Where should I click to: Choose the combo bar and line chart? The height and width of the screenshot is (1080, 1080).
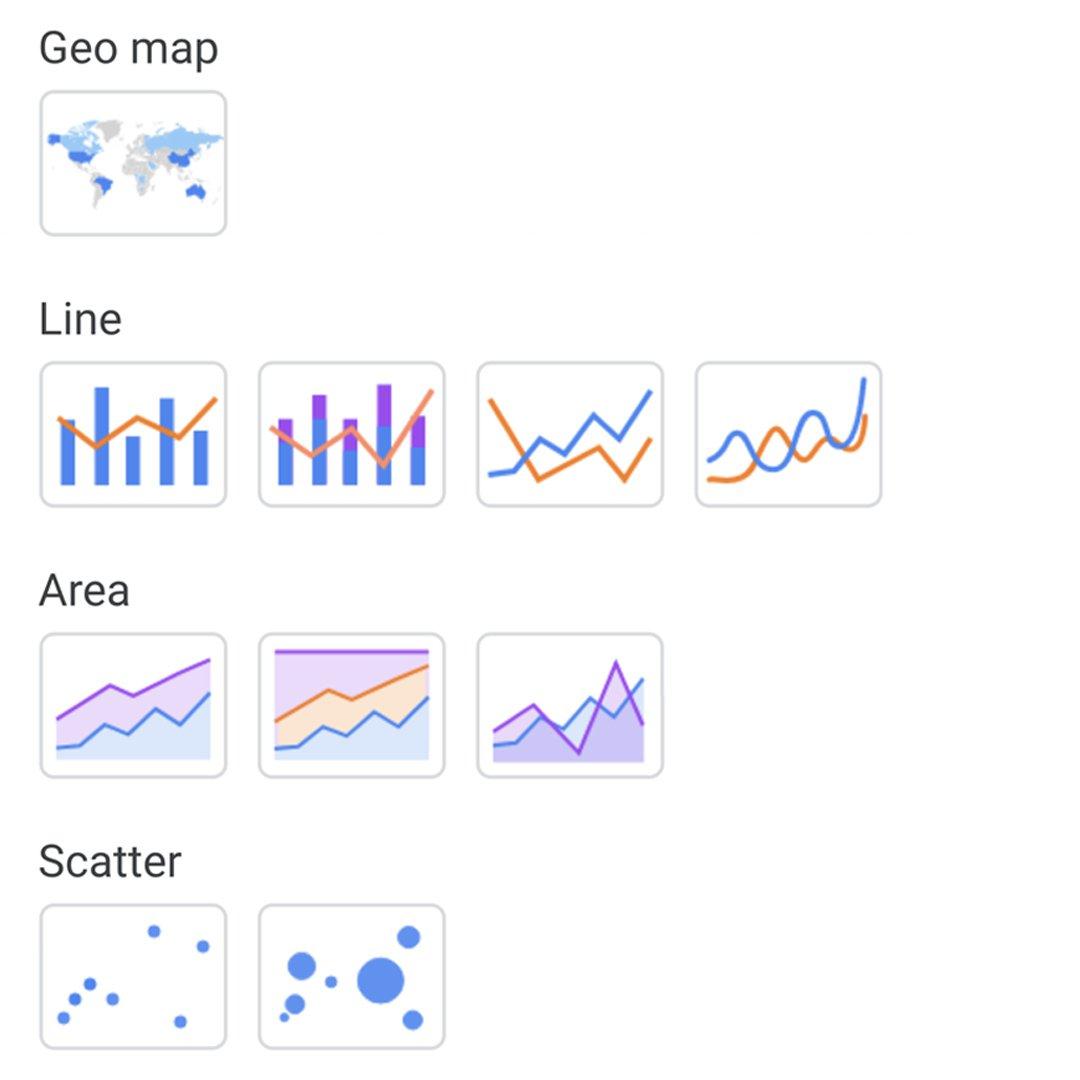click(x=133, y=434)
